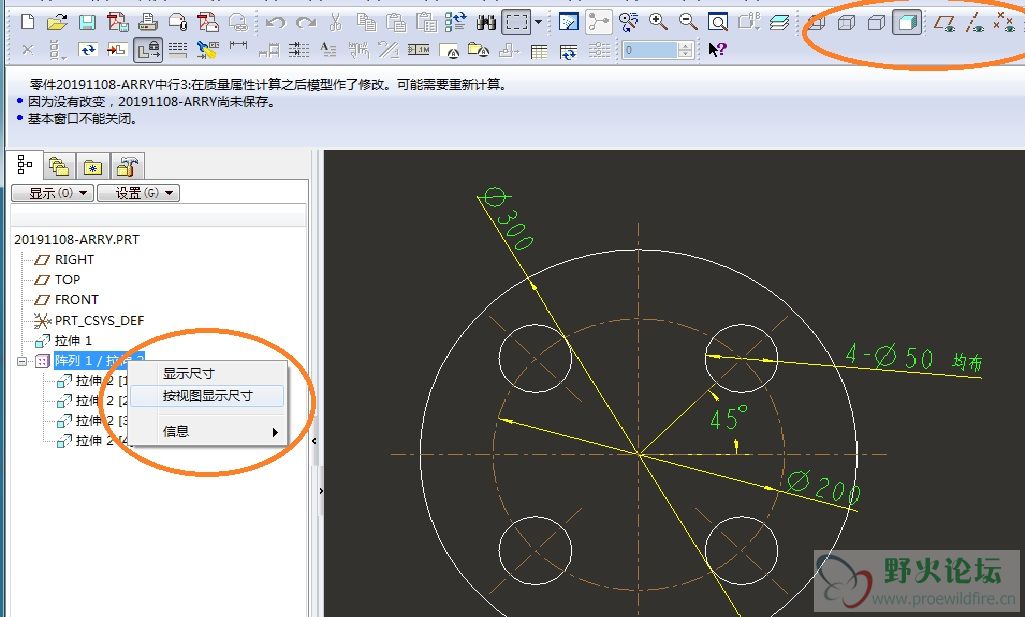This screenshot has height=617, width=1025.
Task: Click the What's This help pointer icon
Action: (x=717, y=49)
